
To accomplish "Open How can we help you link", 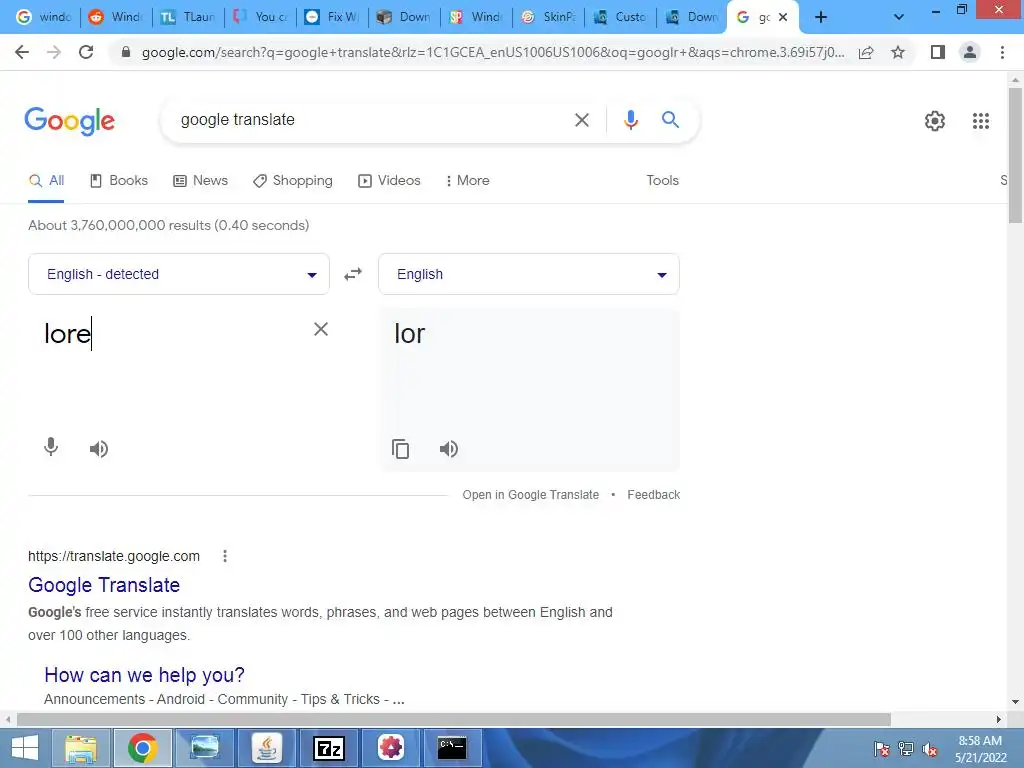I will 144,675.
